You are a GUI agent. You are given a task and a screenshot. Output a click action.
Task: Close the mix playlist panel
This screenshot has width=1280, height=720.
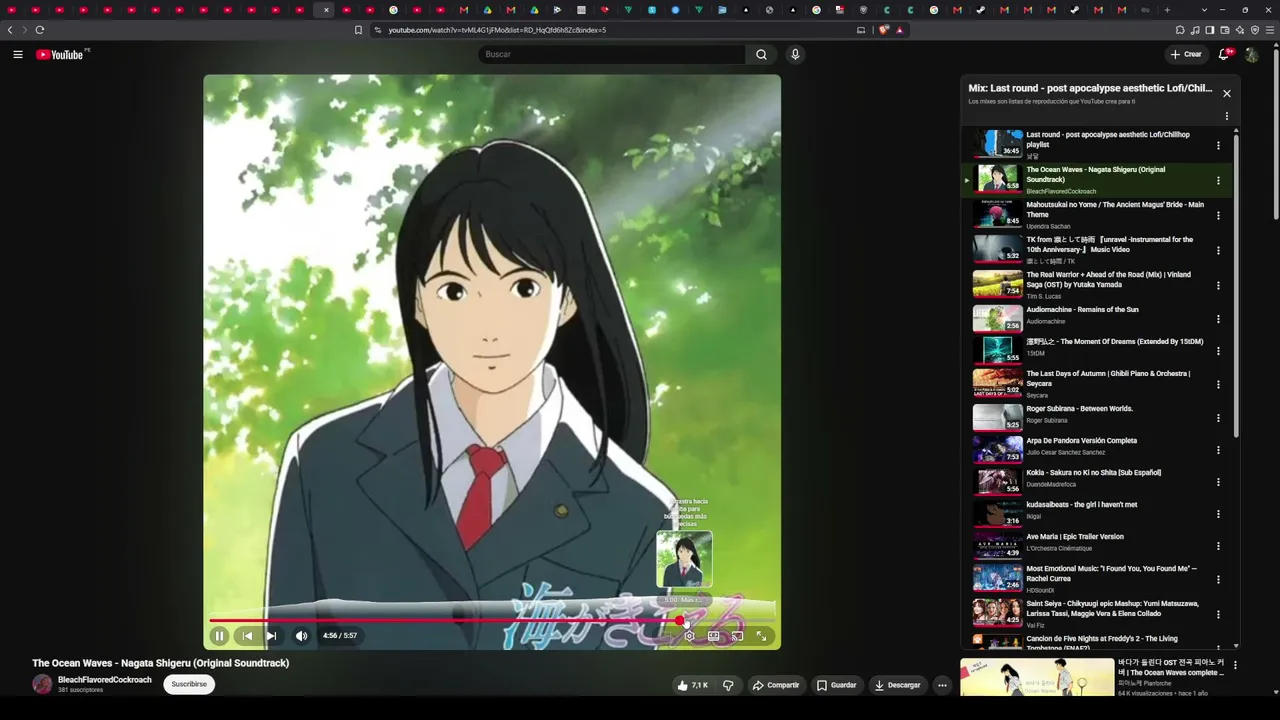pyautogui.click(x=1227, y=94)
